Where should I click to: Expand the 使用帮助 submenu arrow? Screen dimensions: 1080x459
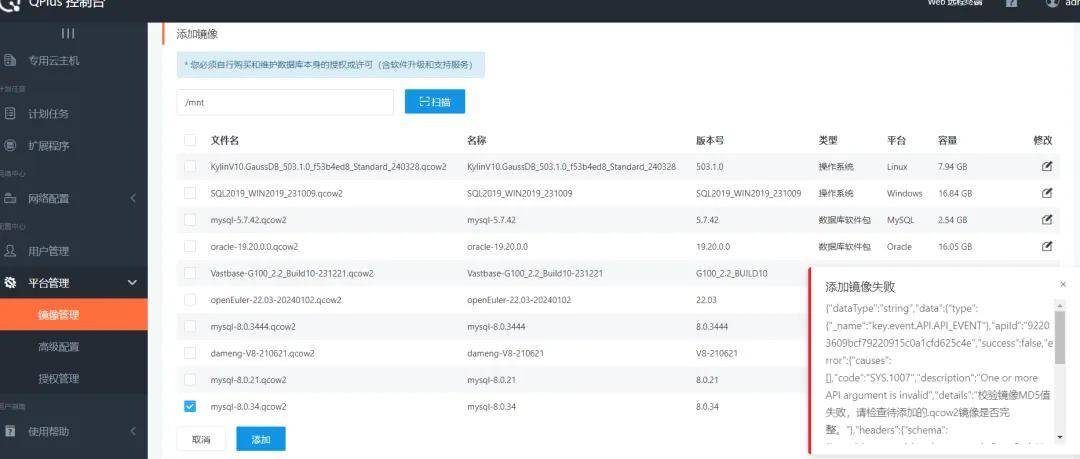pyautogui.click(x=133, y=431)
